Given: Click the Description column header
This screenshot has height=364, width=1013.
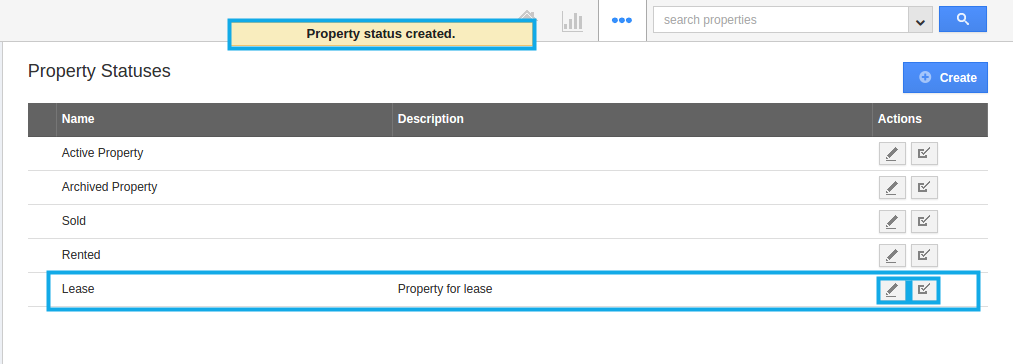Looking at the screenshot, I should [x=430, y=119].
